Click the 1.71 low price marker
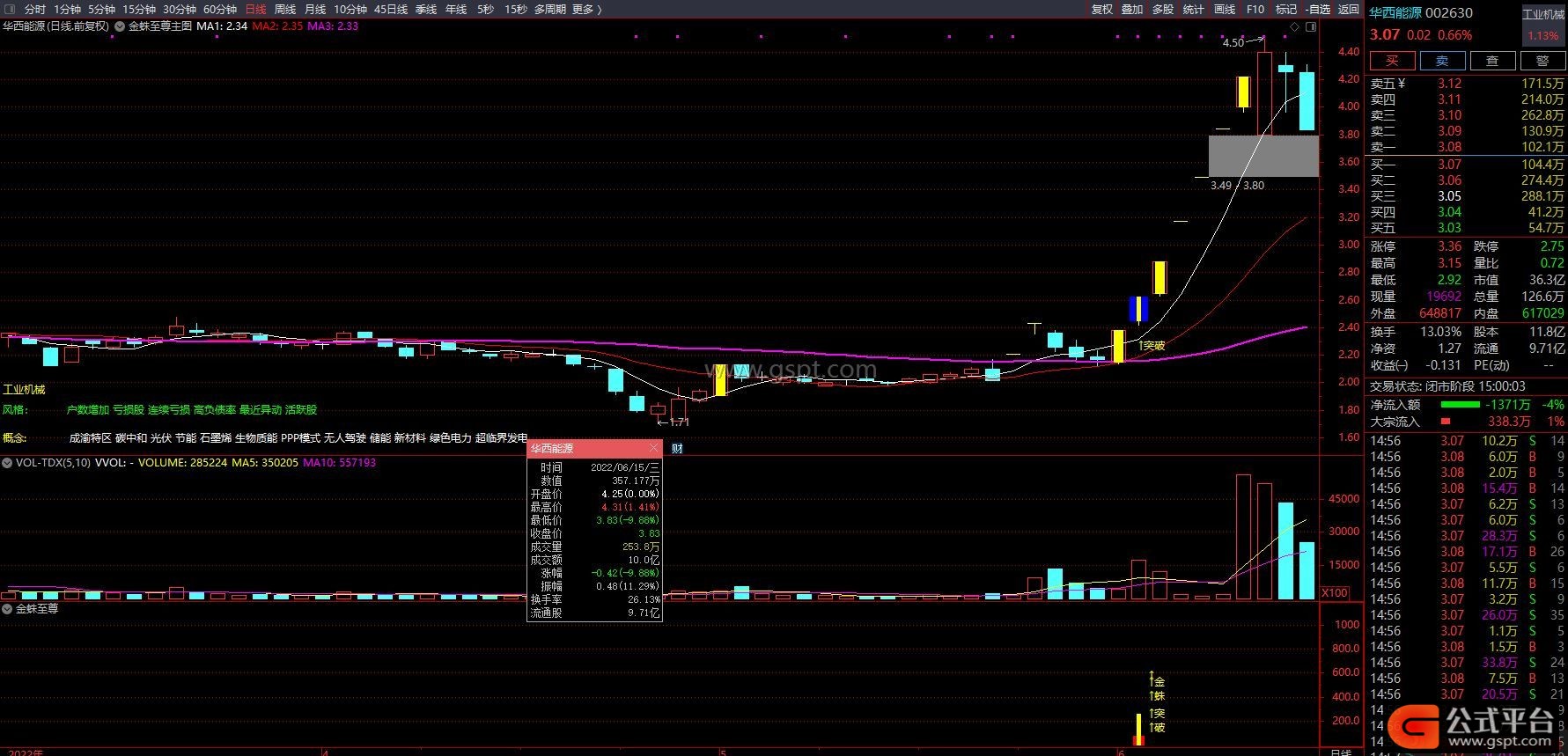The height and width of the screenshot is (756, 1568). click(x=678, y=422)
